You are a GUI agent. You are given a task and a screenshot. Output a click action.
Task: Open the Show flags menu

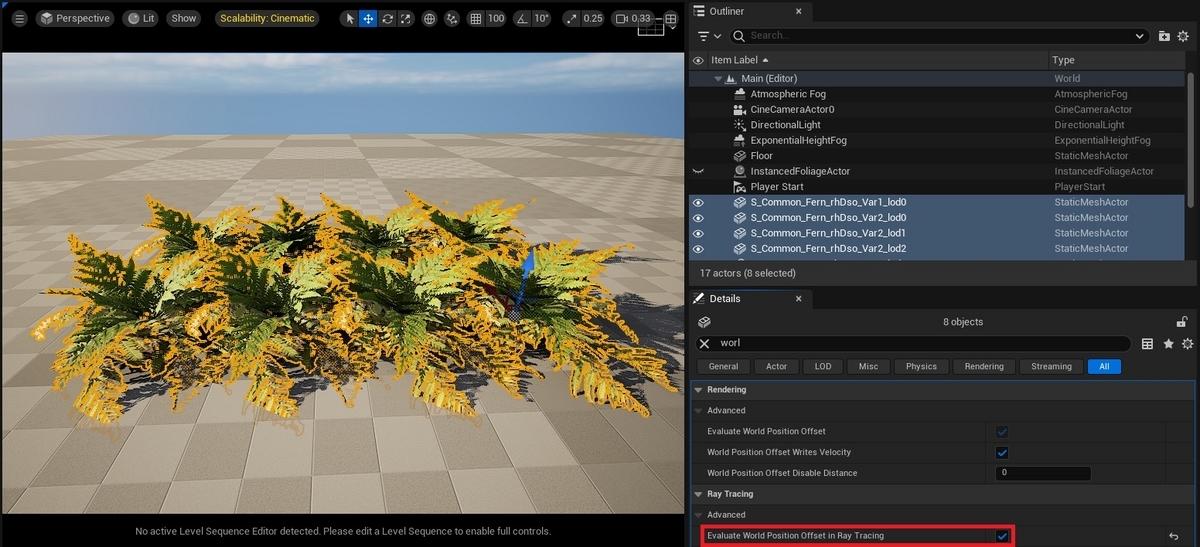click(x=183, y=19)
